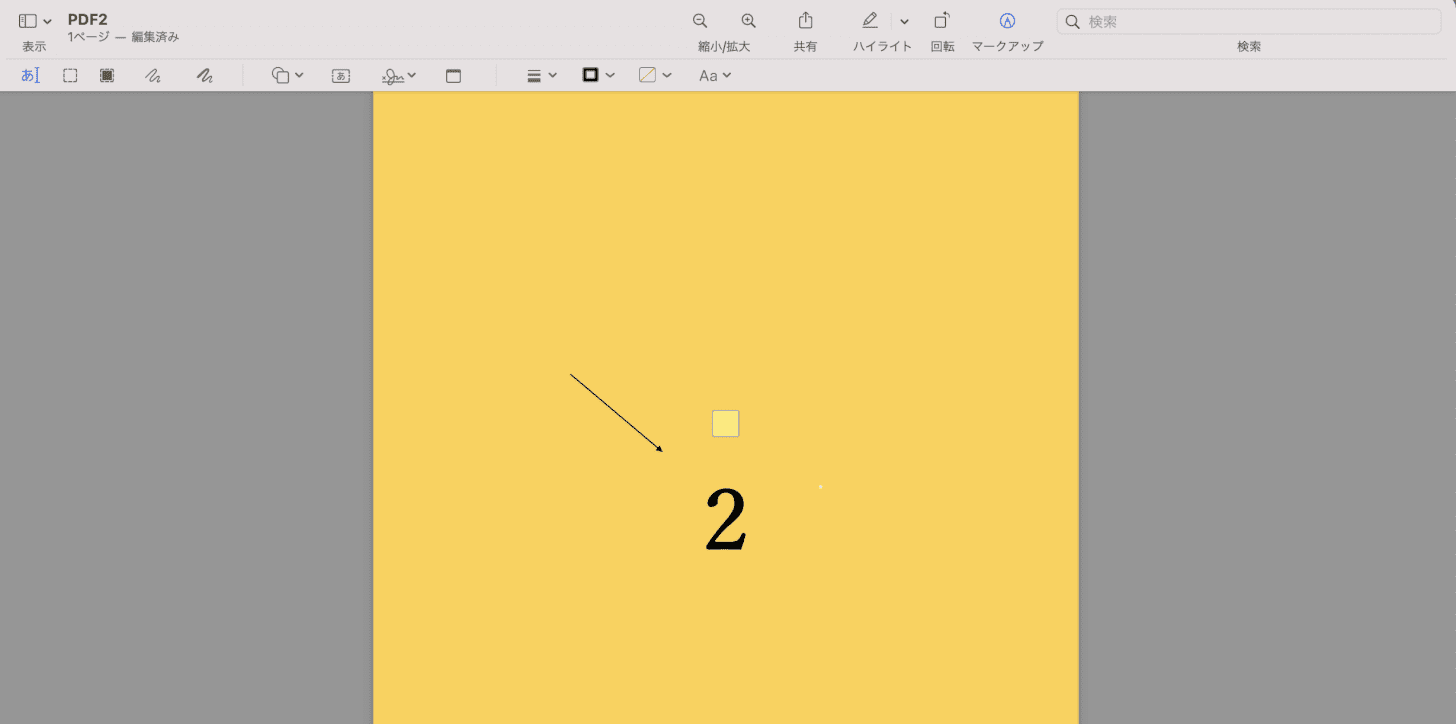
Task: Add a note with the note tool
Action: (453, 75)
